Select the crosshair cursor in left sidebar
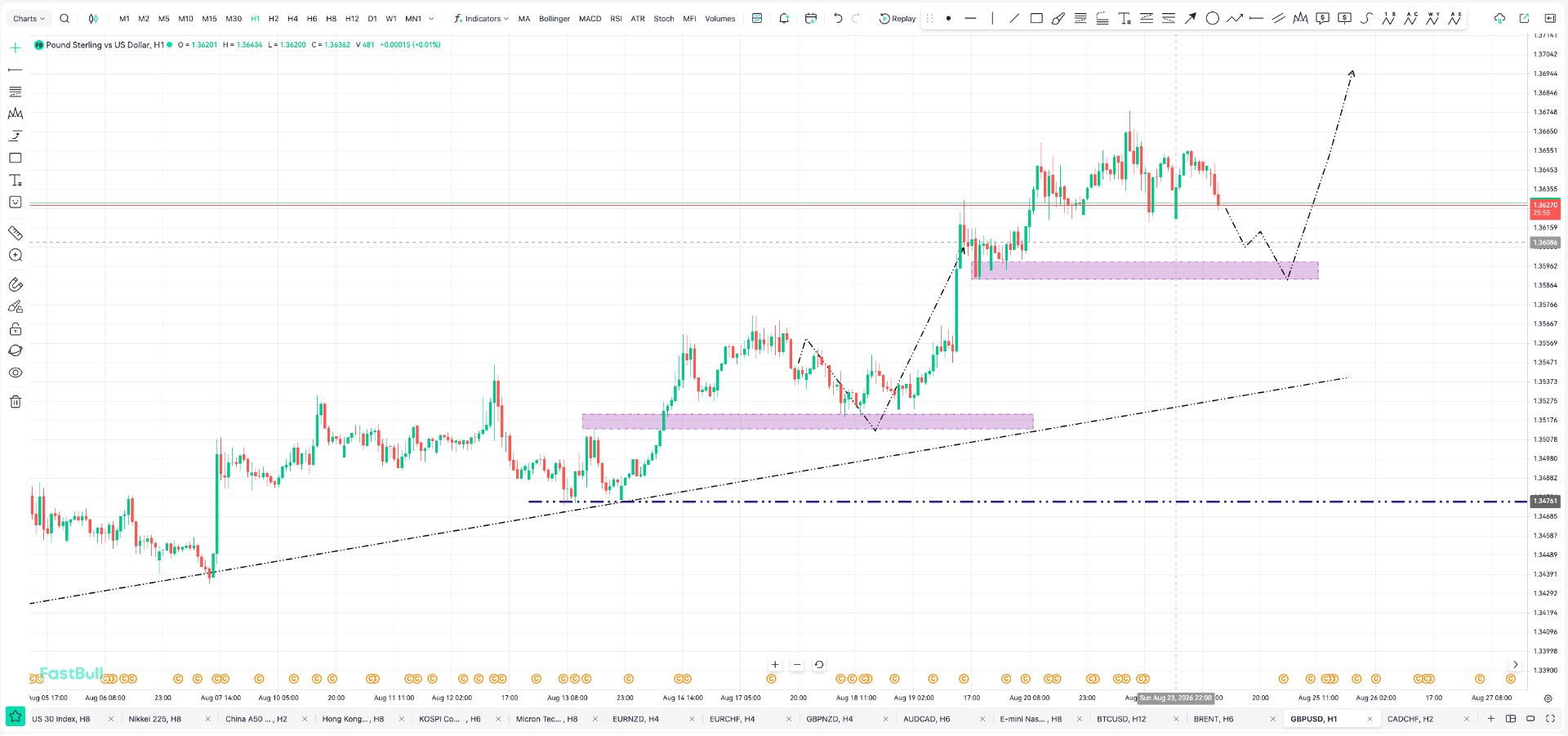 (x=15, y=48)
